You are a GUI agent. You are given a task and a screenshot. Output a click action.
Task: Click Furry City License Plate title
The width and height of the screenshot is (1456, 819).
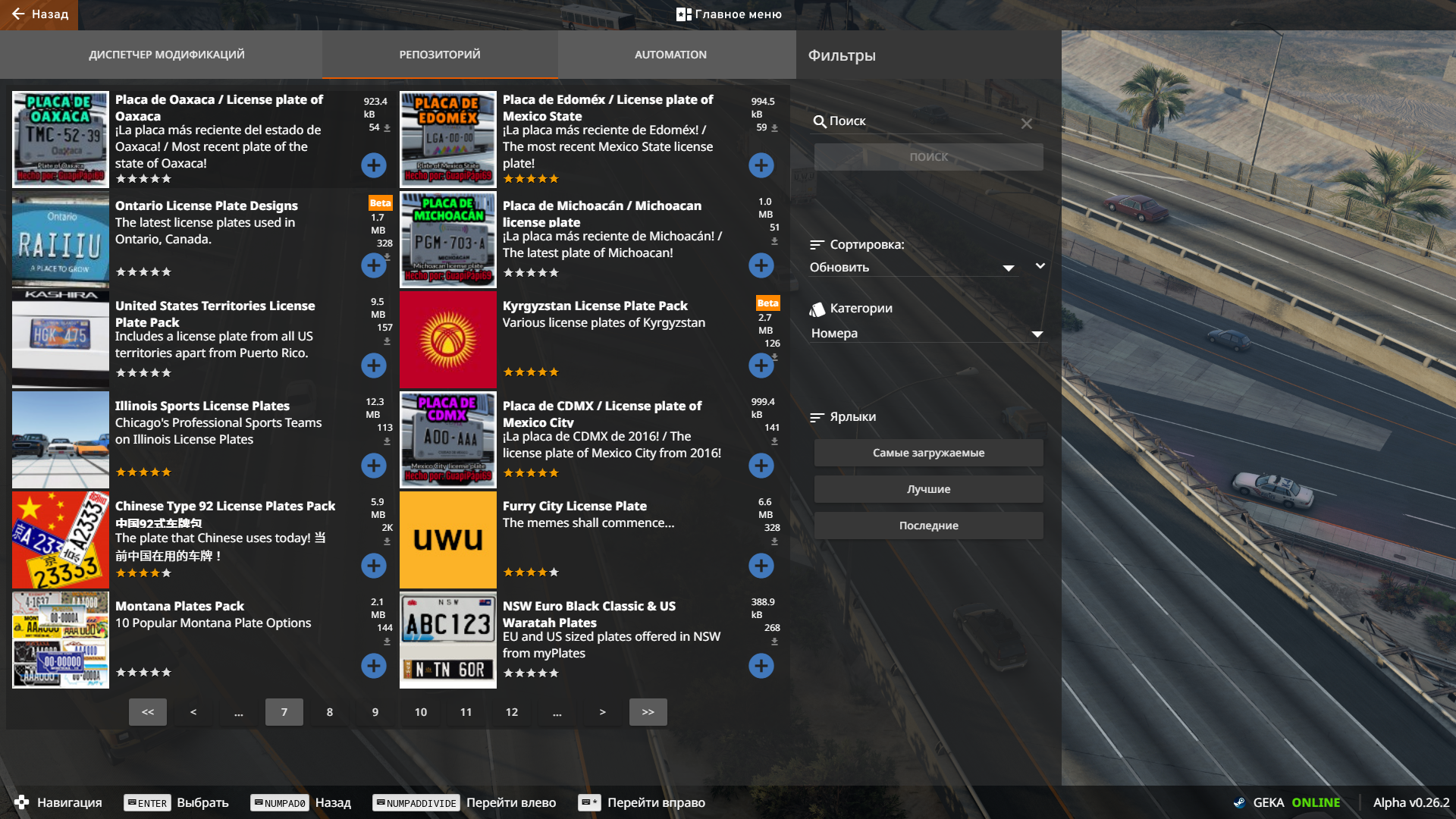(x=575, y=506)
